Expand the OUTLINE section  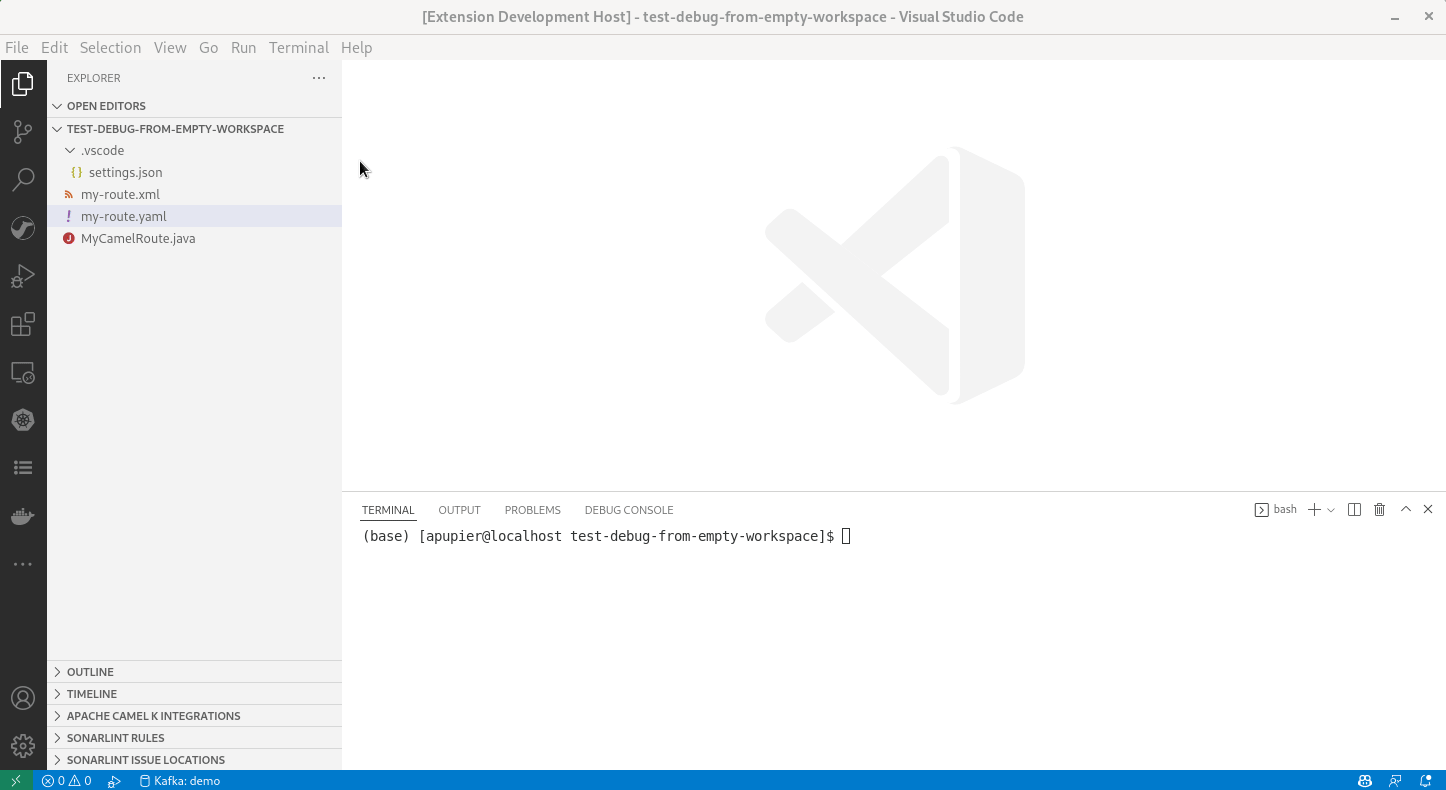90,671
